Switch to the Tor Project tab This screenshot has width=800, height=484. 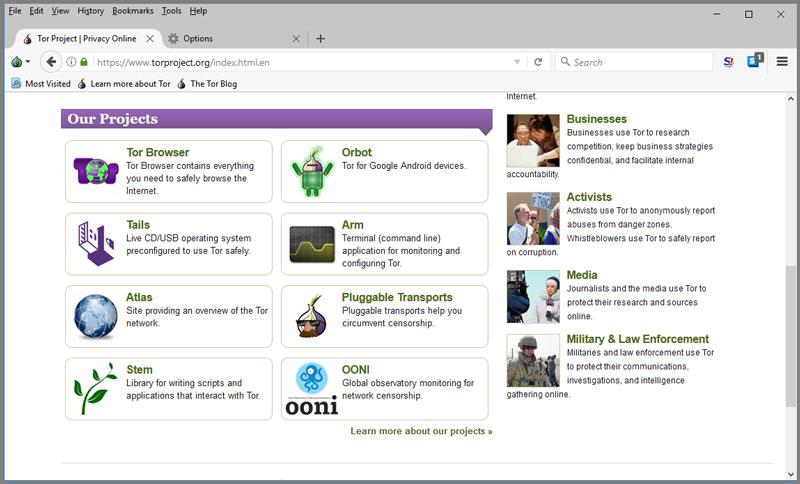click(x=87, y=38)
